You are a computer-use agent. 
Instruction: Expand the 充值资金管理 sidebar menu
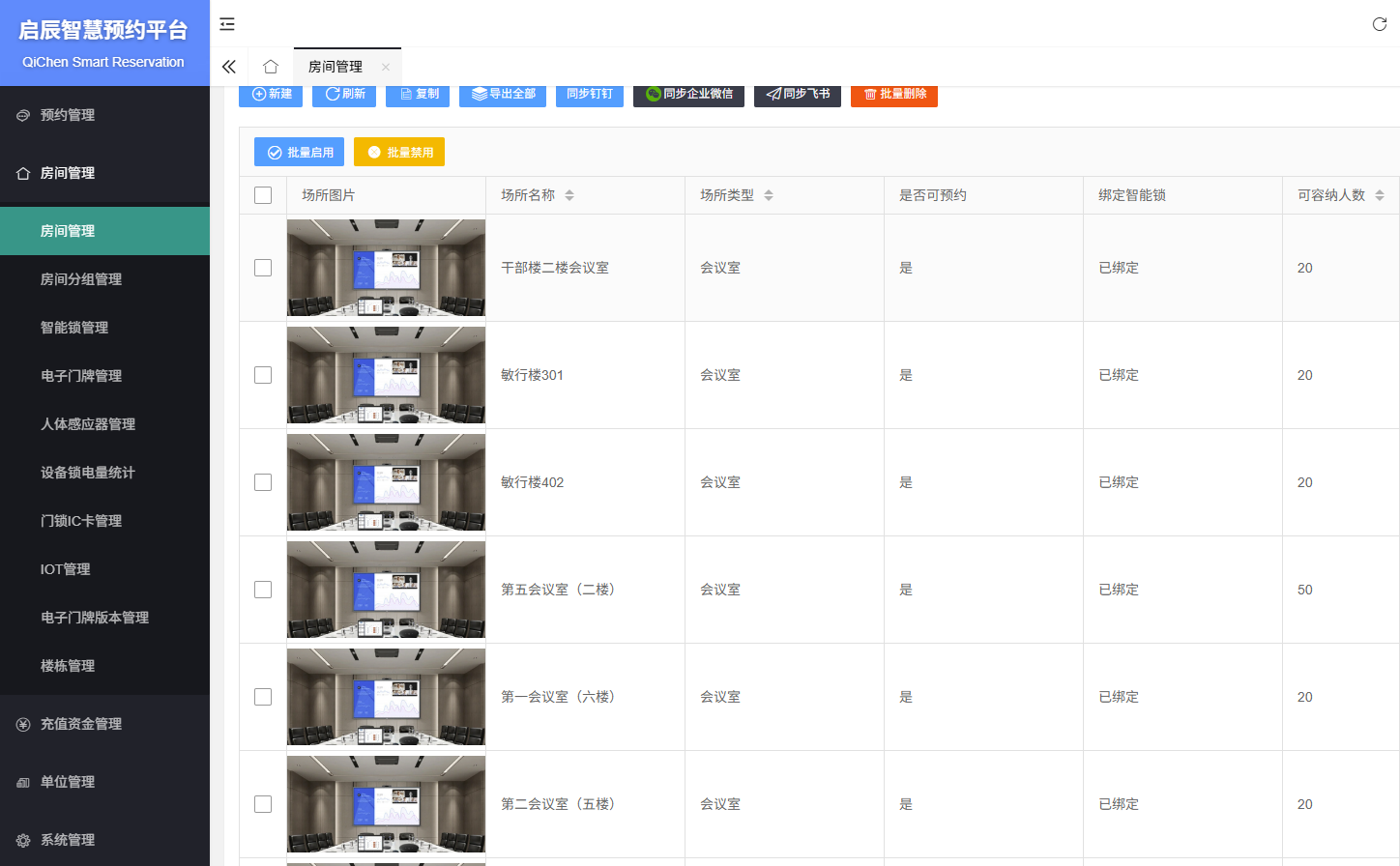point(104,724)
